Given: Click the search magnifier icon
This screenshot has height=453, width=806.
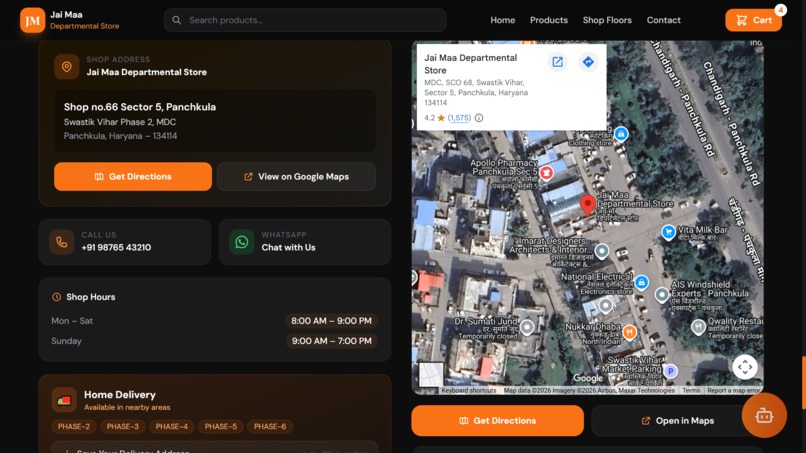Looking at the screenshot, I should coord(176,20).
